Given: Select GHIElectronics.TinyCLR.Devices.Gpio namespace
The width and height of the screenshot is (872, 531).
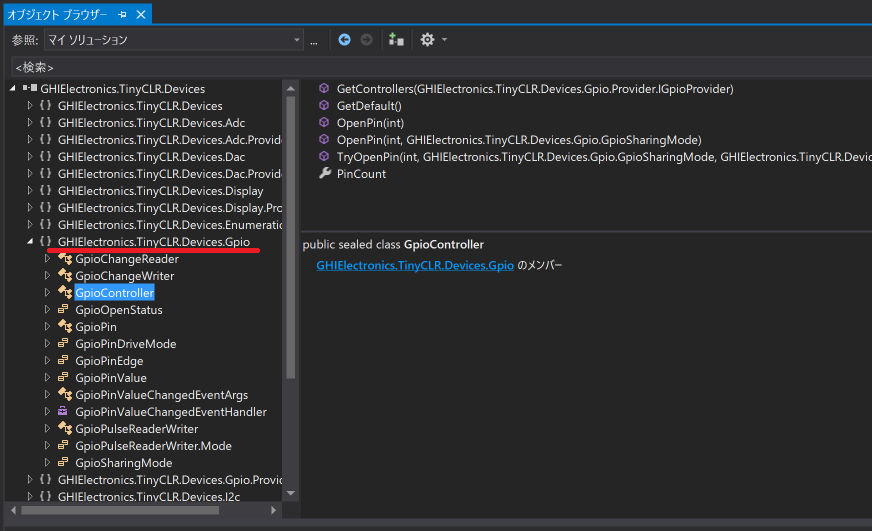Looking at the screenshot, I should pyautogui.click(x=154, y=242).
